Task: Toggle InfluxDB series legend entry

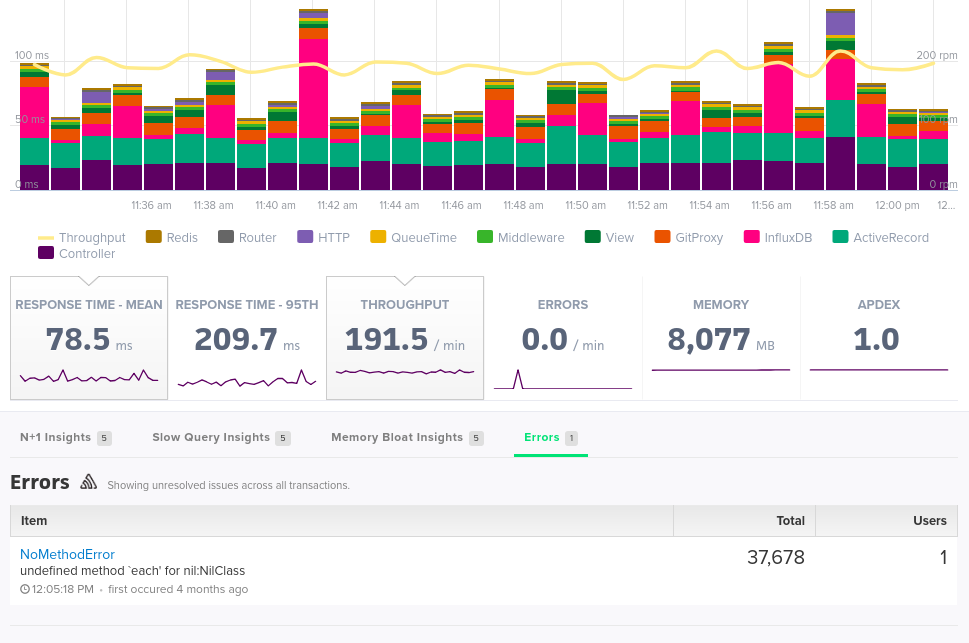Action: pos(777,237)
